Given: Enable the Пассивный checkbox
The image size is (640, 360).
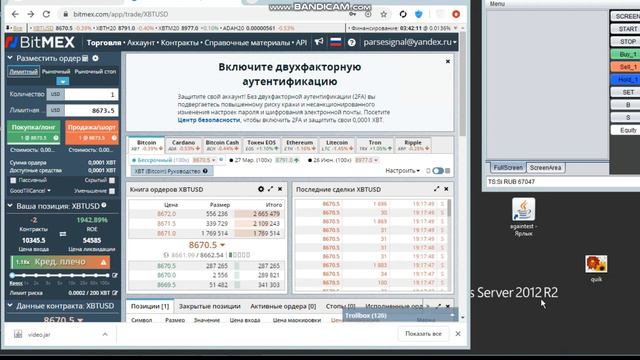Looking at the screenshot, I should pyautogui.click(x=13, y=180).
